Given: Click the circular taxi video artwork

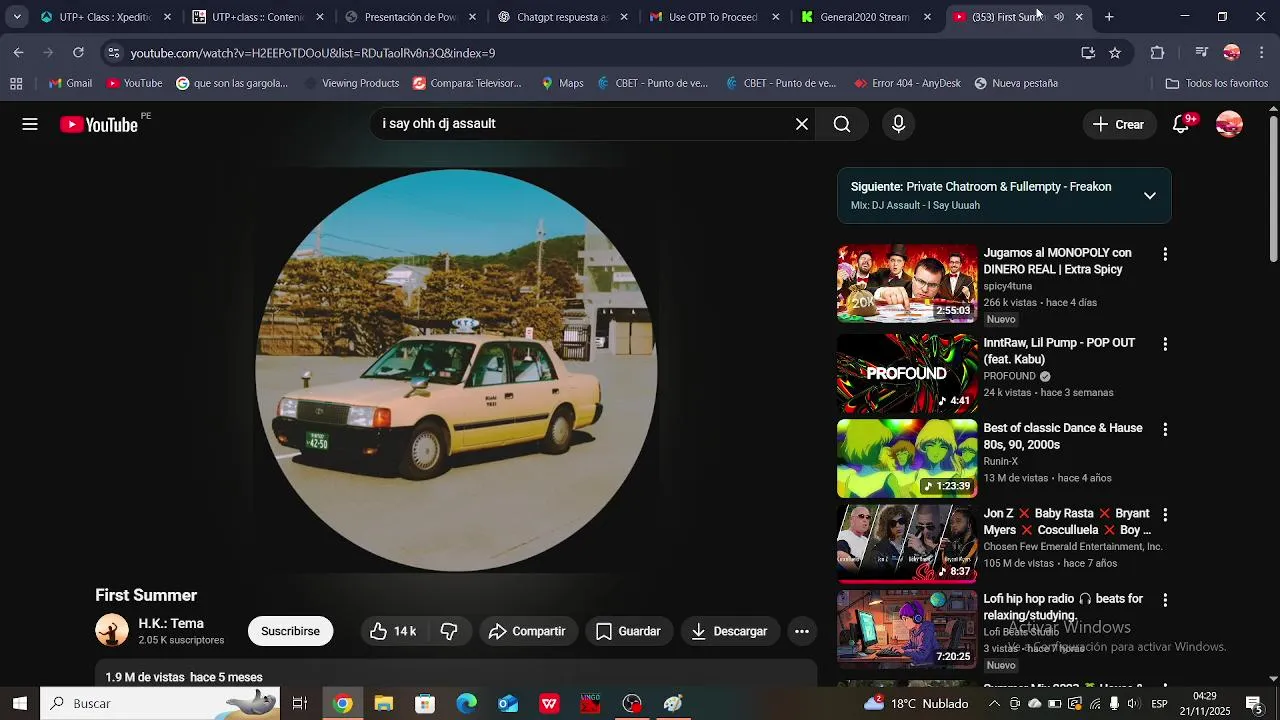Looking at the screenshot, I should point(456,370).
